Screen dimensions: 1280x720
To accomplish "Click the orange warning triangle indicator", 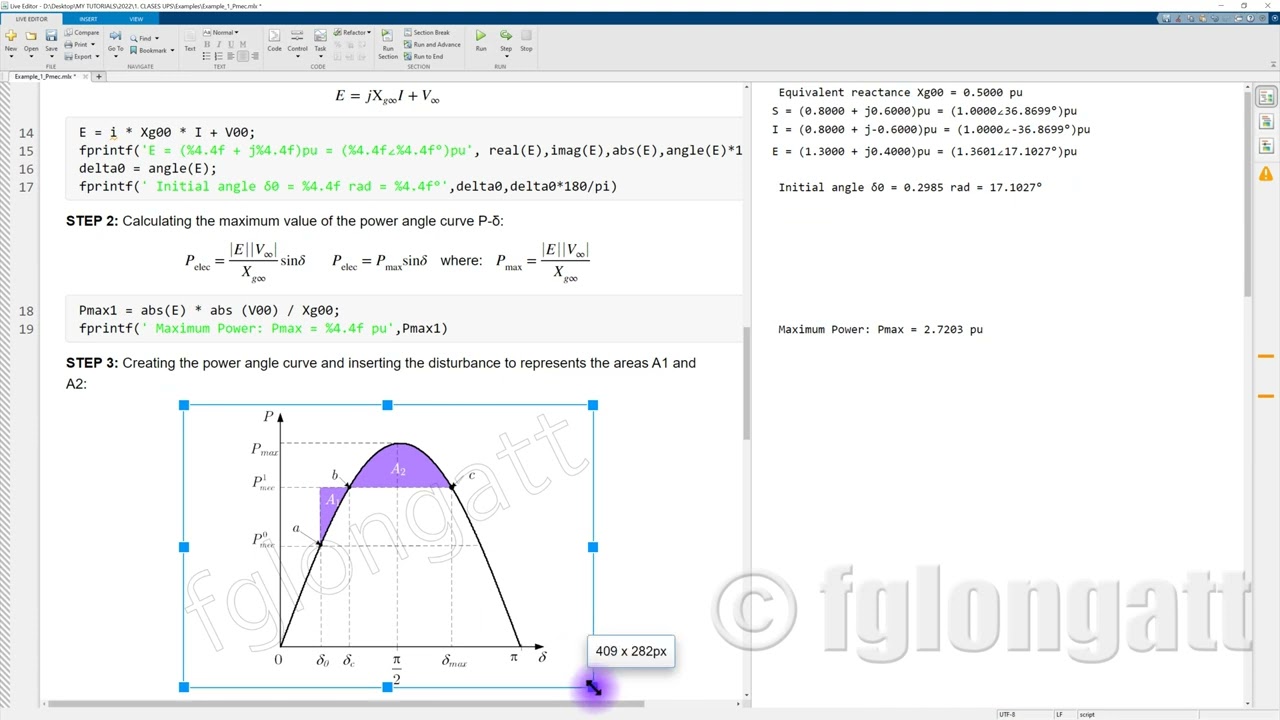I will 1266,173.
